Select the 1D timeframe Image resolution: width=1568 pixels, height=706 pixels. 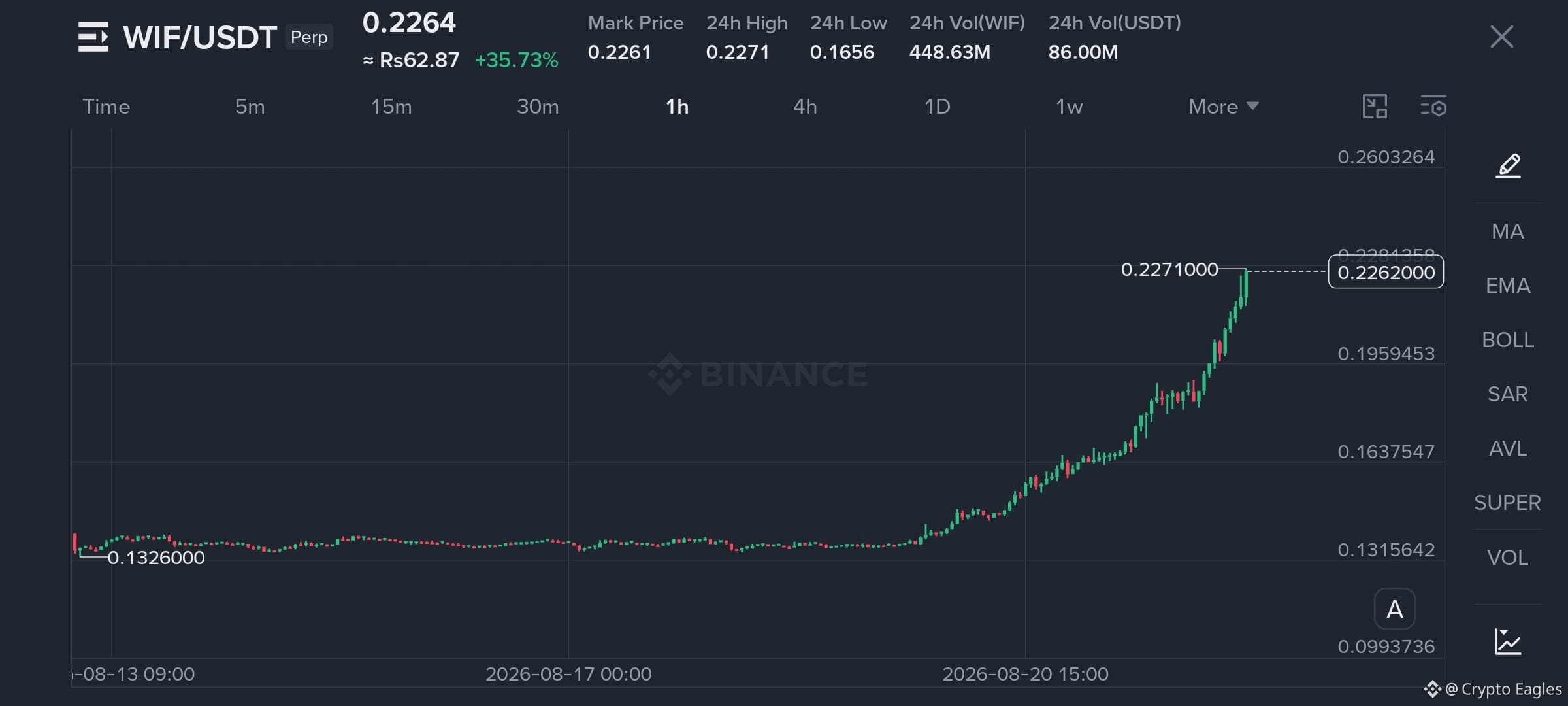click(x=938, y=107)
